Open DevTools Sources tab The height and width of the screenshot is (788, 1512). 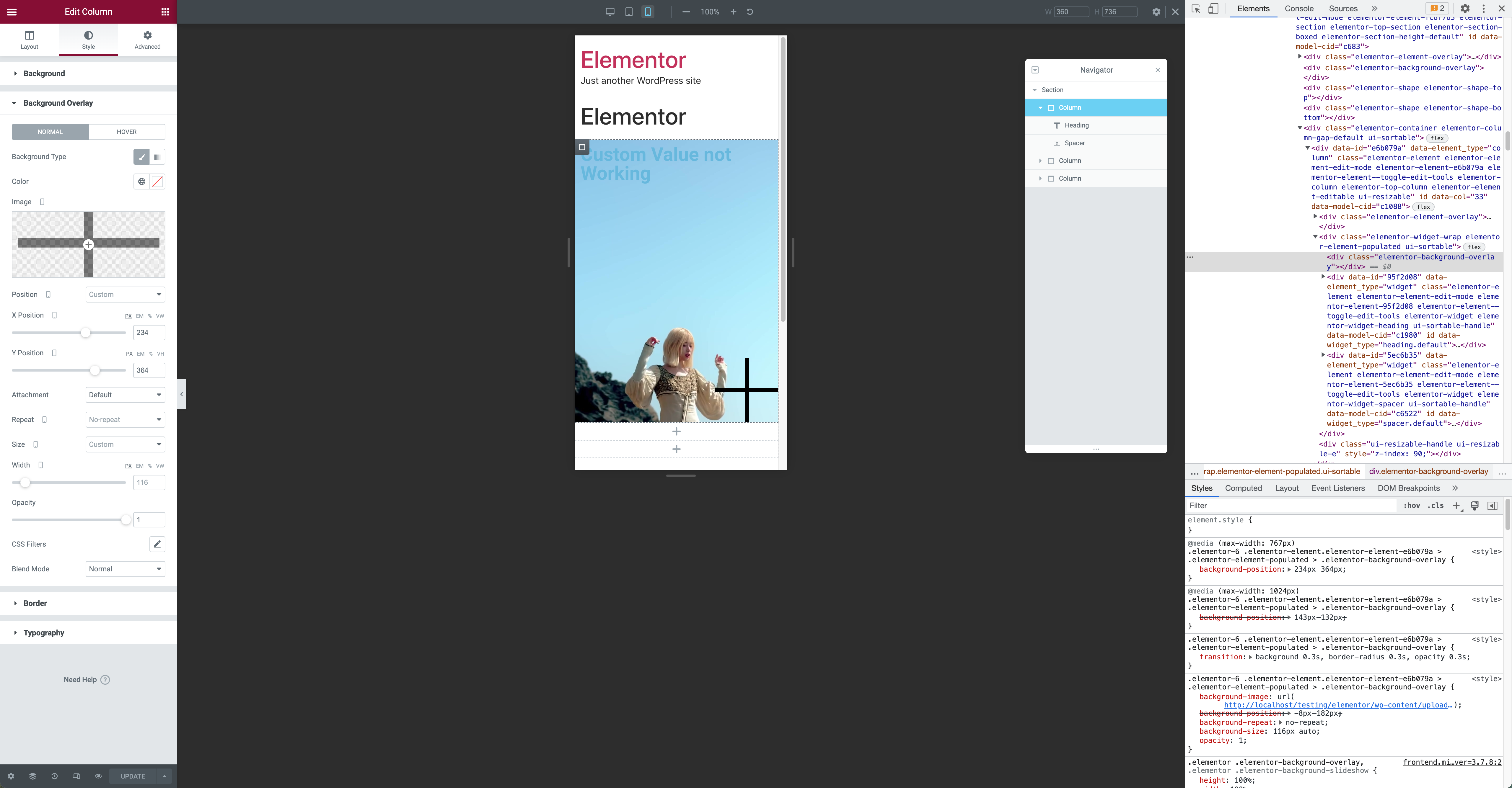coord(1343,9)
